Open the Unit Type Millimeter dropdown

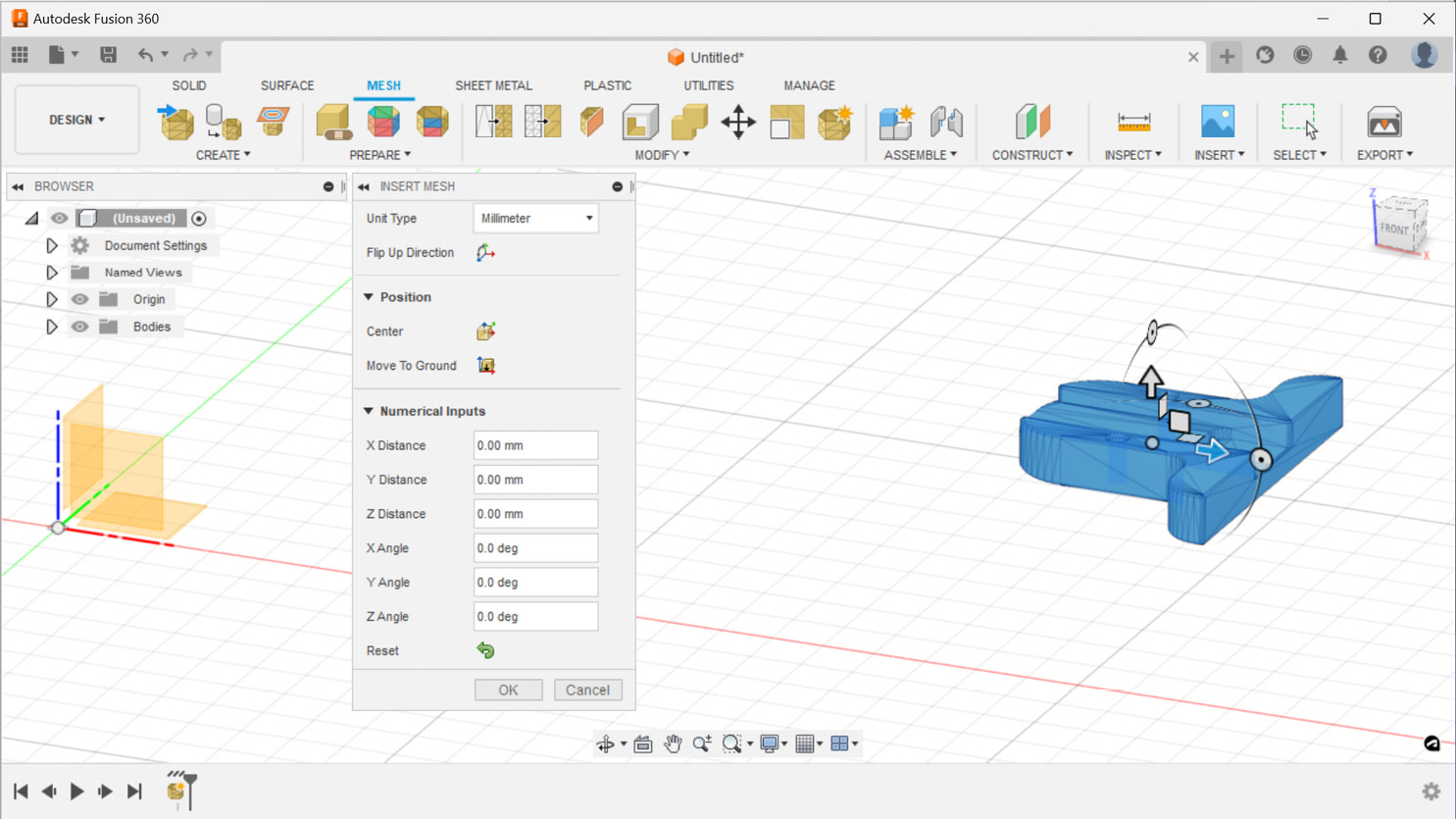click(x=536, y=219)
